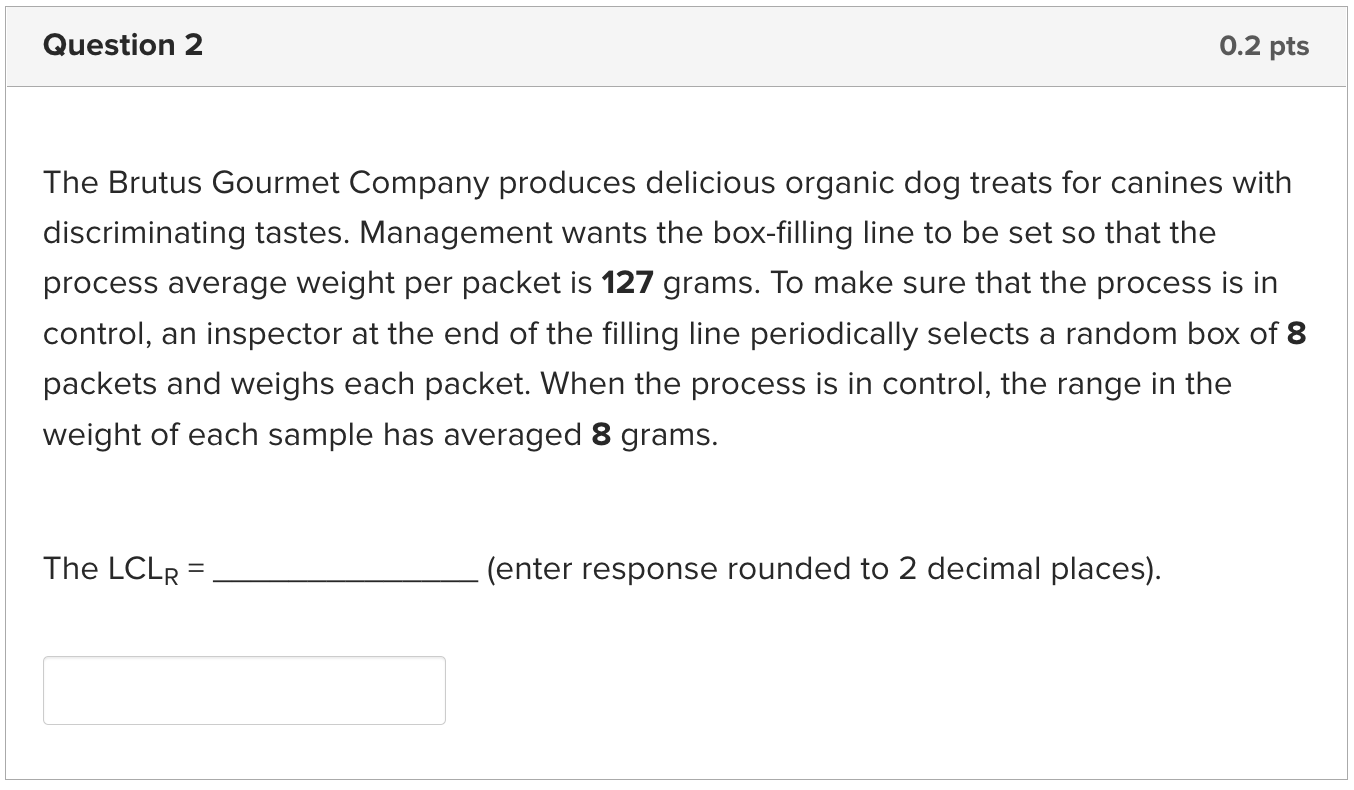
Task: Click the gray header bar of Question 2
Action: 676,45
